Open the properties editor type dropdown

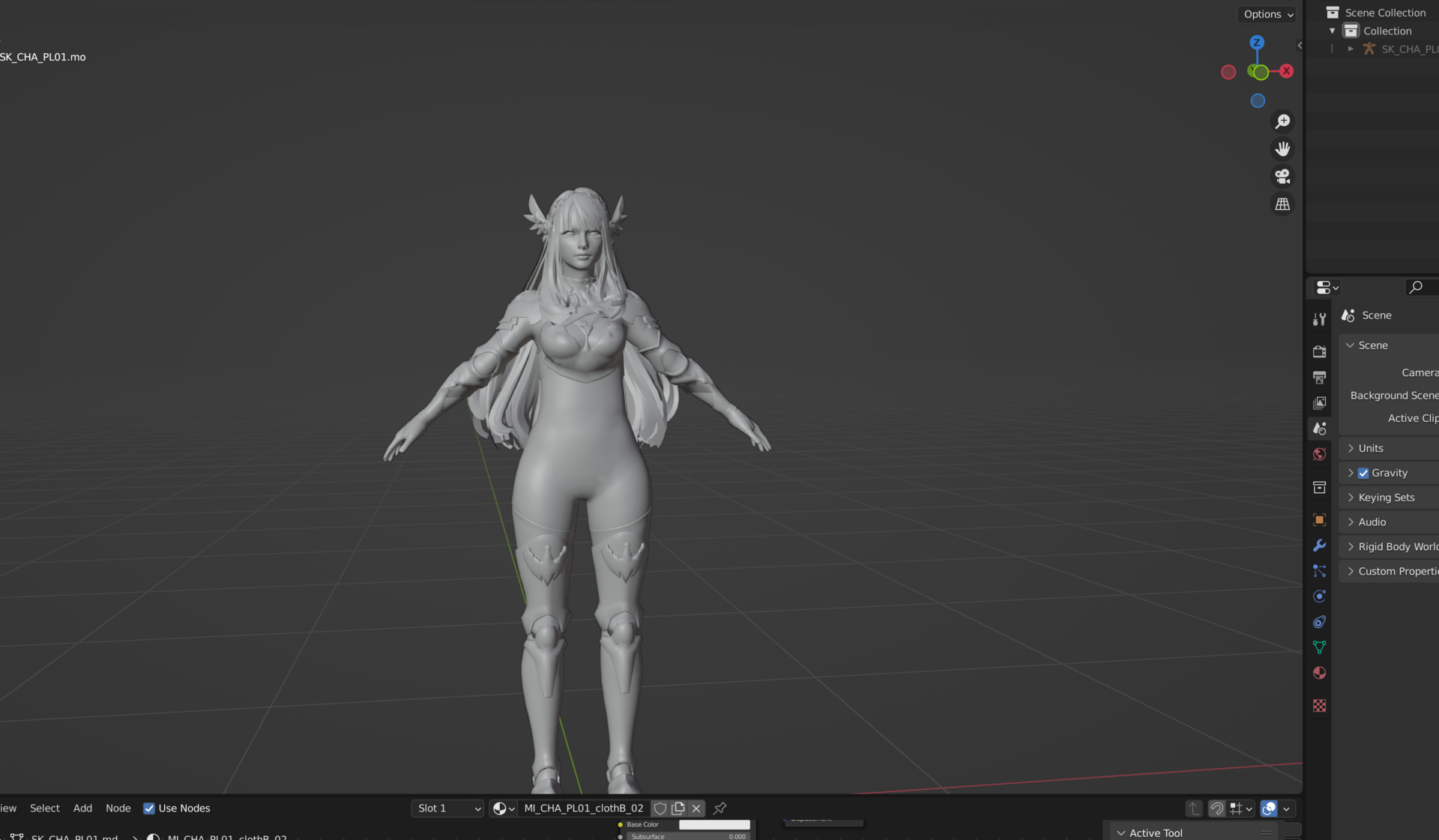coord(1327,288)
